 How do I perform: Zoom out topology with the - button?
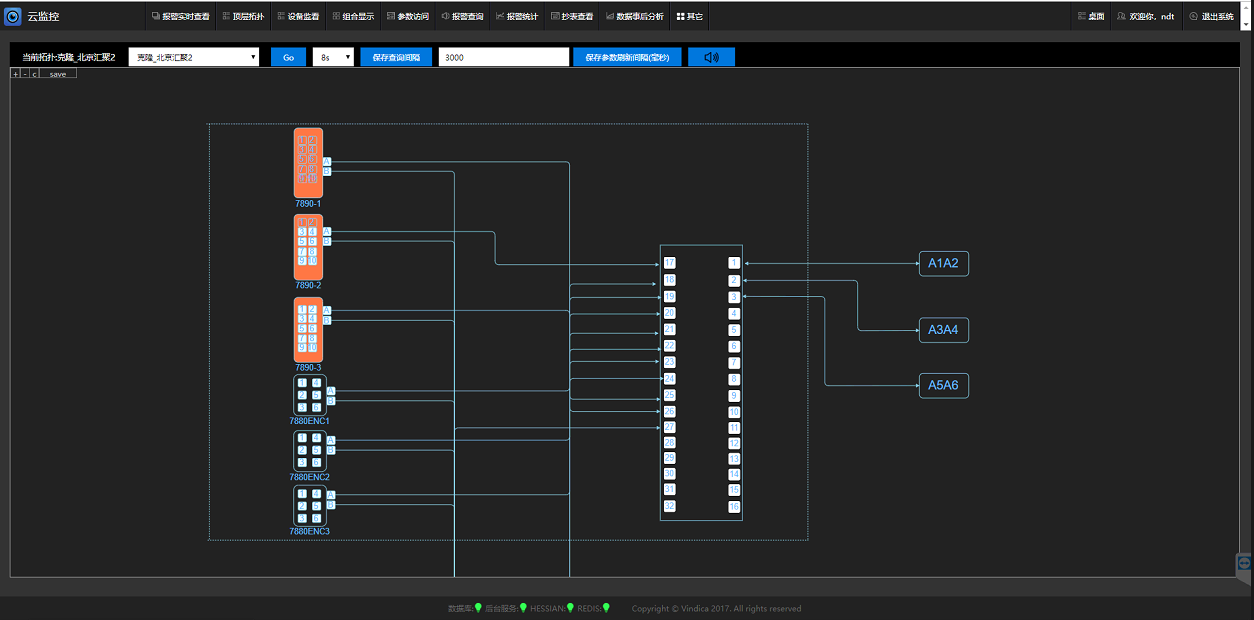(x=24, y=74)
